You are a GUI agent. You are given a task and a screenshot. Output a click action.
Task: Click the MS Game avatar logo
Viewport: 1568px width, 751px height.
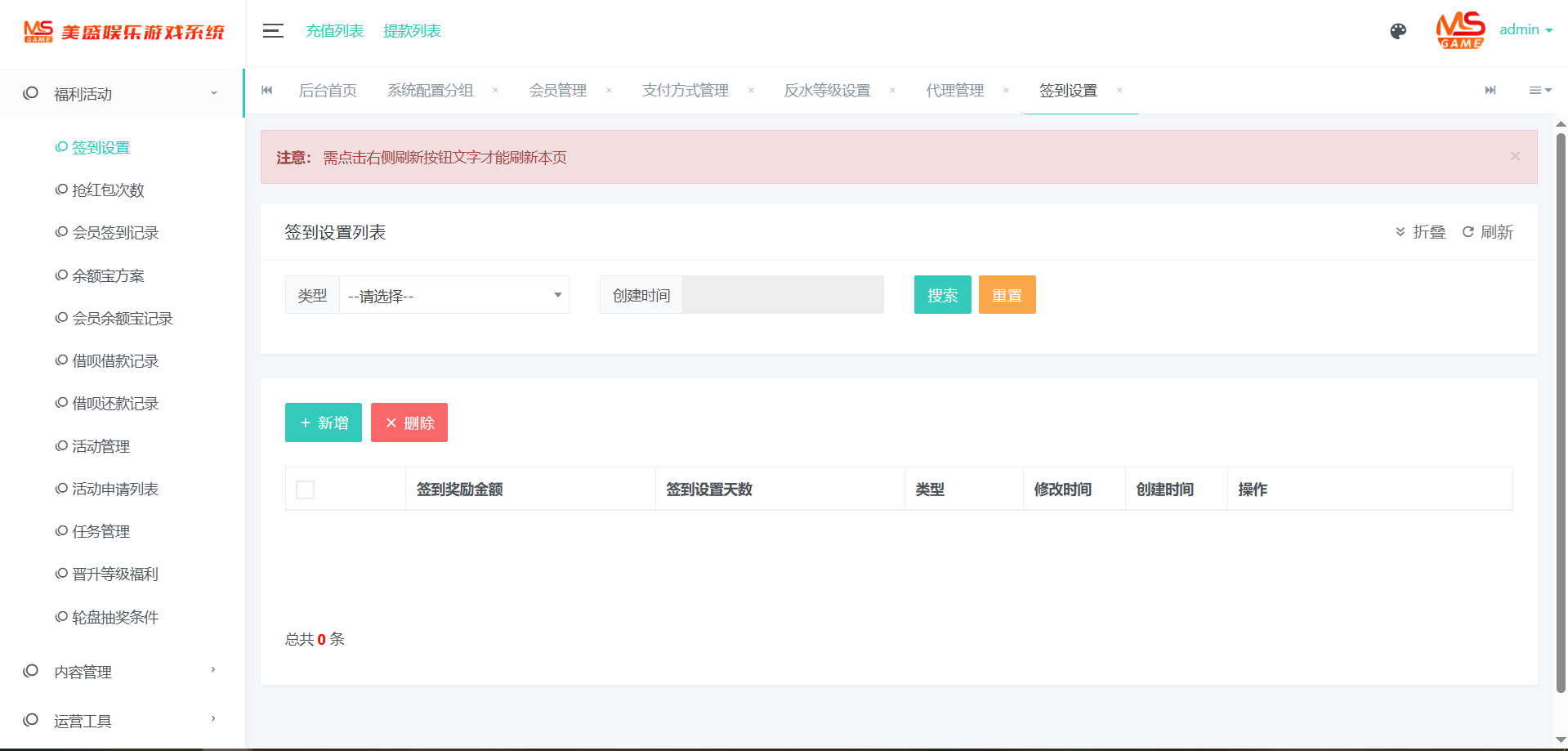click(x=1460, y=30)
